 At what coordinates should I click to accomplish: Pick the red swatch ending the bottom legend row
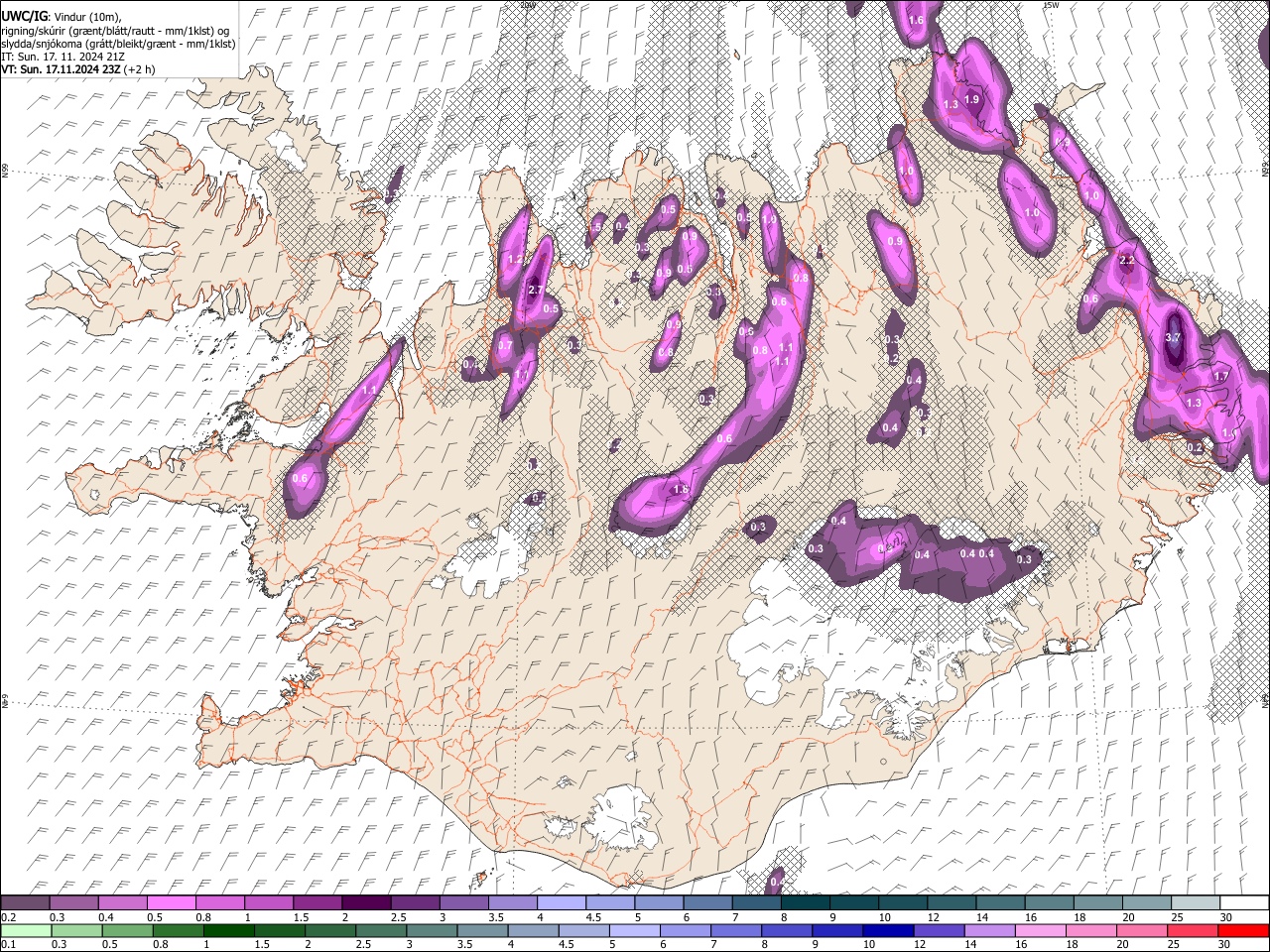pyautogui.click(x=1243, y=930)
